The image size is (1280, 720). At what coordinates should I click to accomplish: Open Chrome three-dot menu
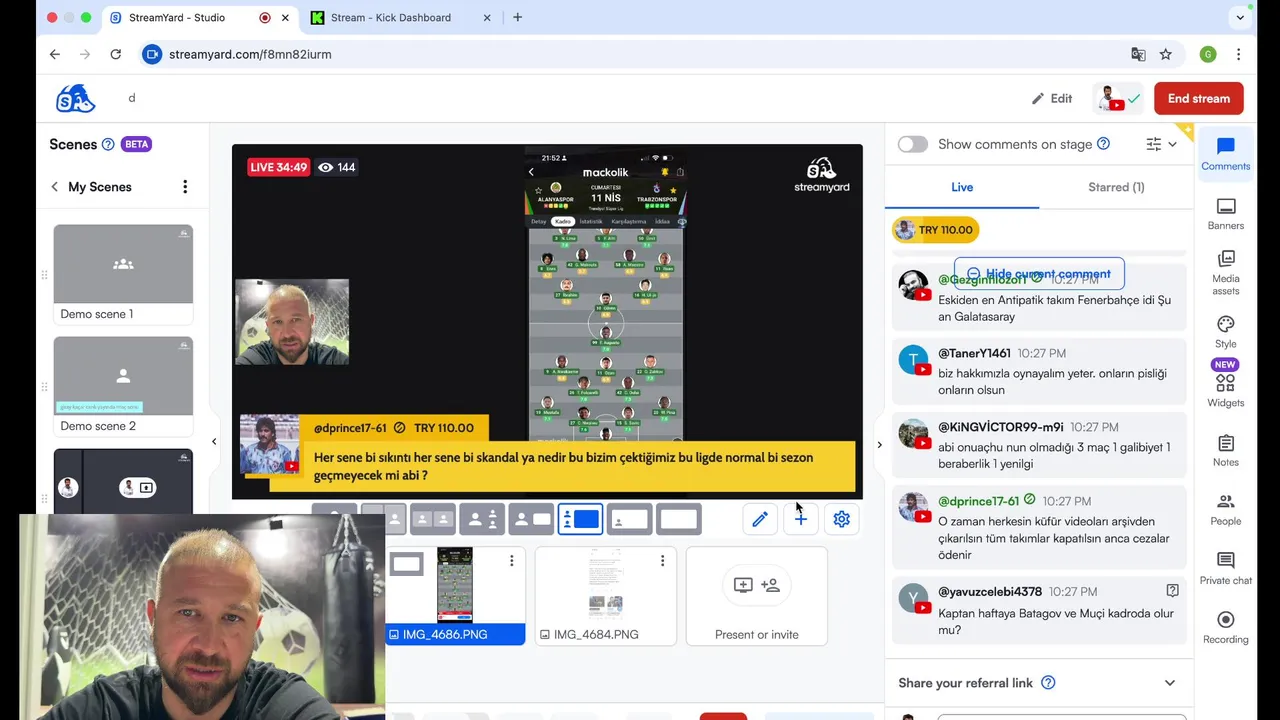(x=1239, y=54)
